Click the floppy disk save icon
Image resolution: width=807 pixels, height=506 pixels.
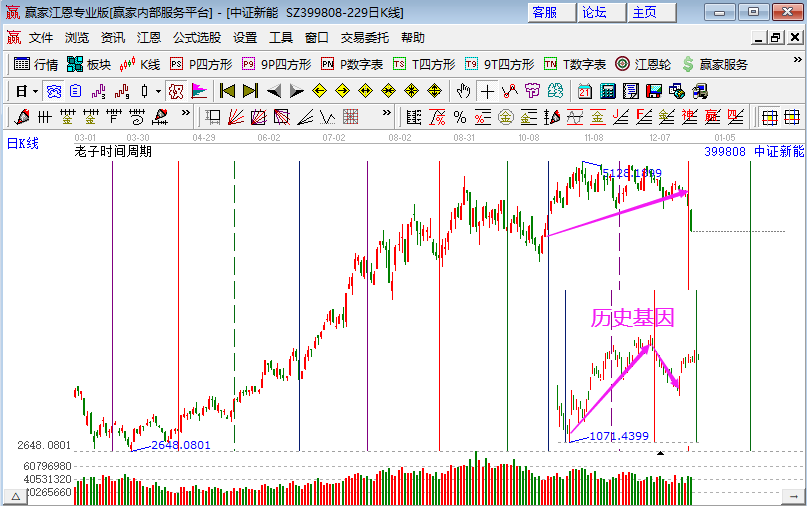click(654, 92)
